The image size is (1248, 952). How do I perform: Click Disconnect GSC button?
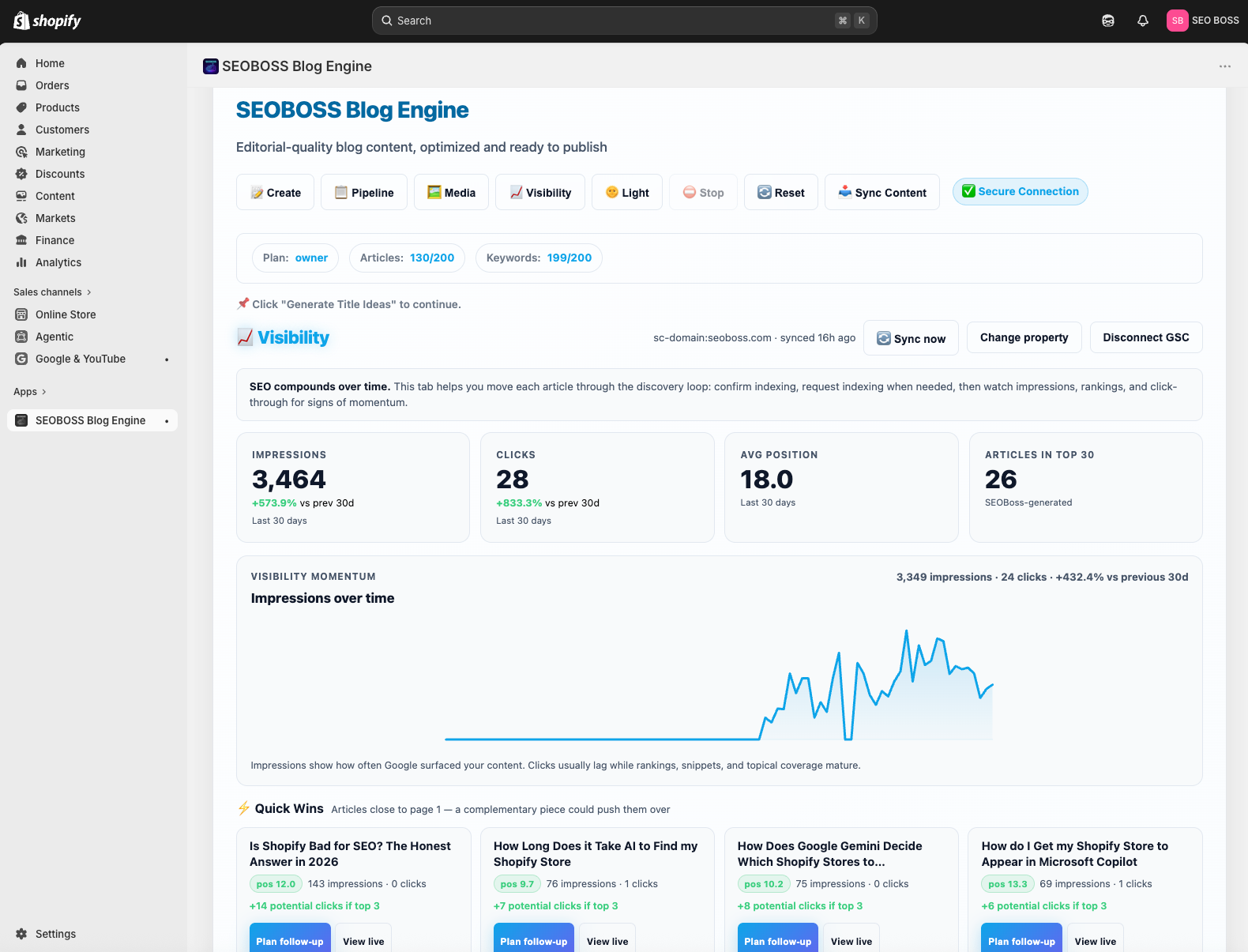(x=1146, y=337)
